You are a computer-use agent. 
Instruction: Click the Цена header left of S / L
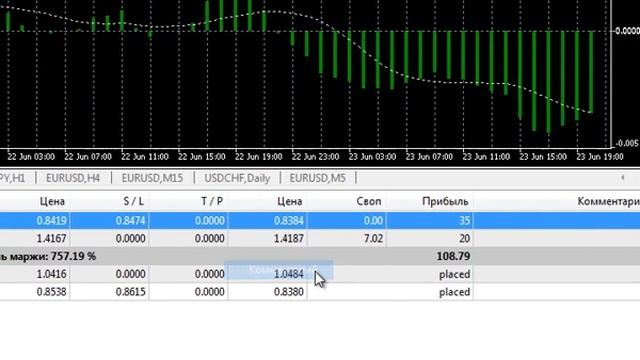click(x=52, y=201)
